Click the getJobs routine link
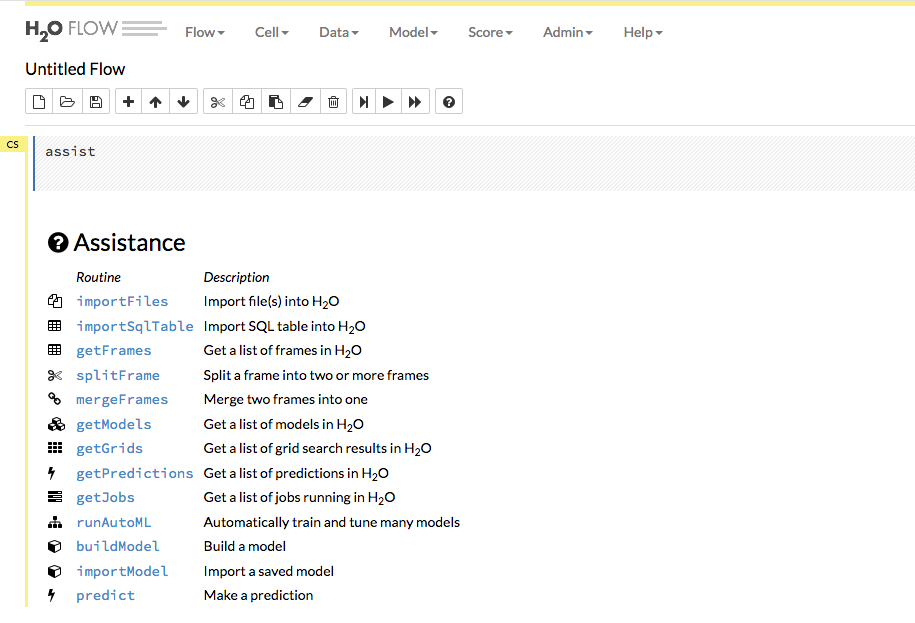 pyautogui.click(x=106, y=498)
